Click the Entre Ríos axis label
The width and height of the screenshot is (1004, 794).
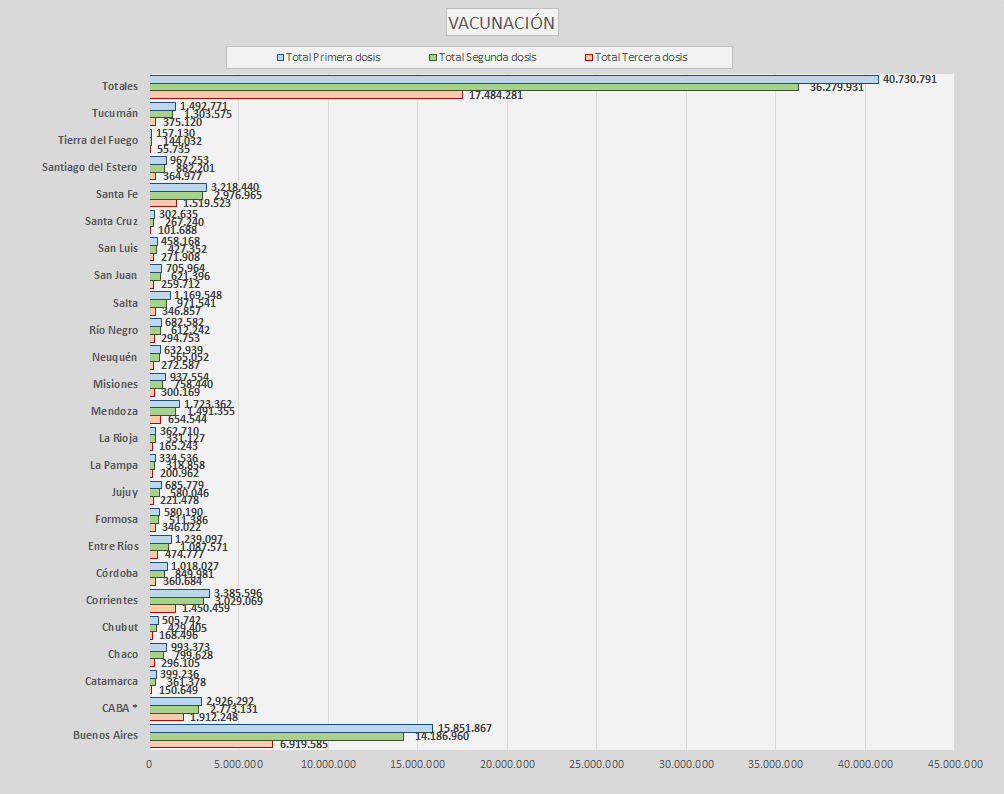pyautogui.click(x=113, y=546)
